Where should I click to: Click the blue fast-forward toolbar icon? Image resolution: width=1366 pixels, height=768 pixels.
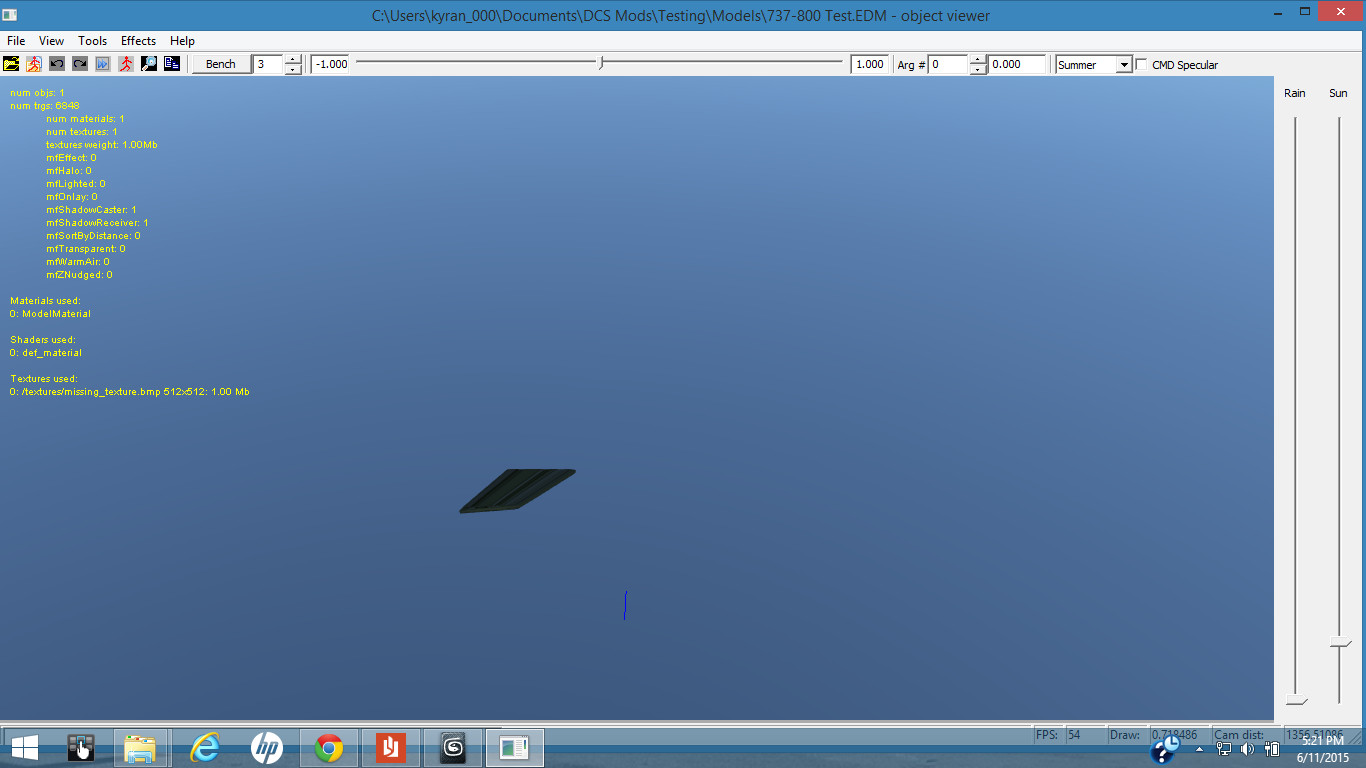103,64
